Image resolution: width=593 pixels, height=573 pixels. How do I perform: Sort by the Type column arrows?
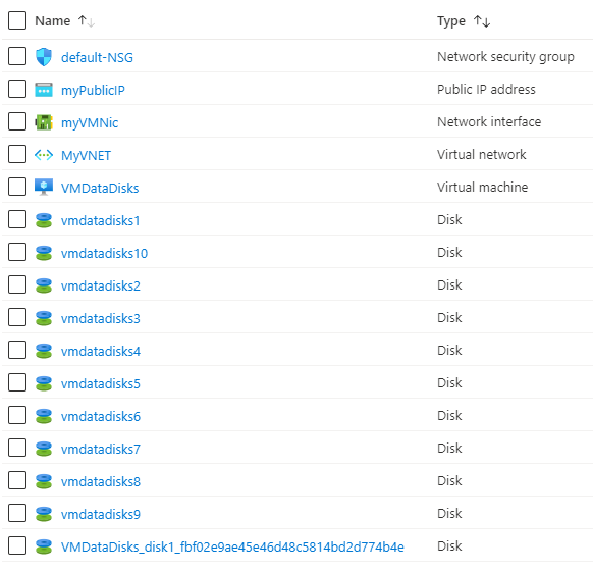click(x=482, y=21)
